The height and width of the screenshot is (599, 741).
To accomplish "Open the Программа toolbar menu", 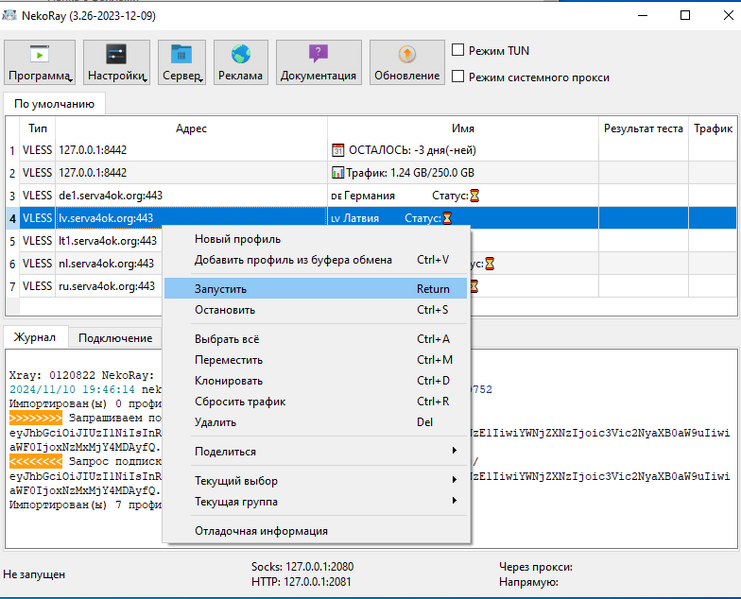I will [x=40, y=63].
